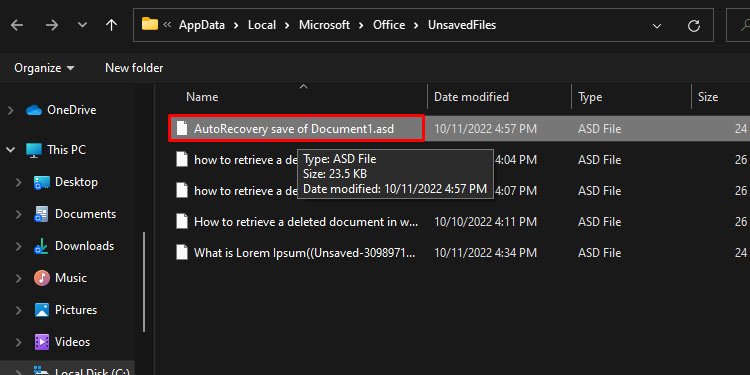
Task: Expand the OneDrive tree node
Action: (11, 110)
